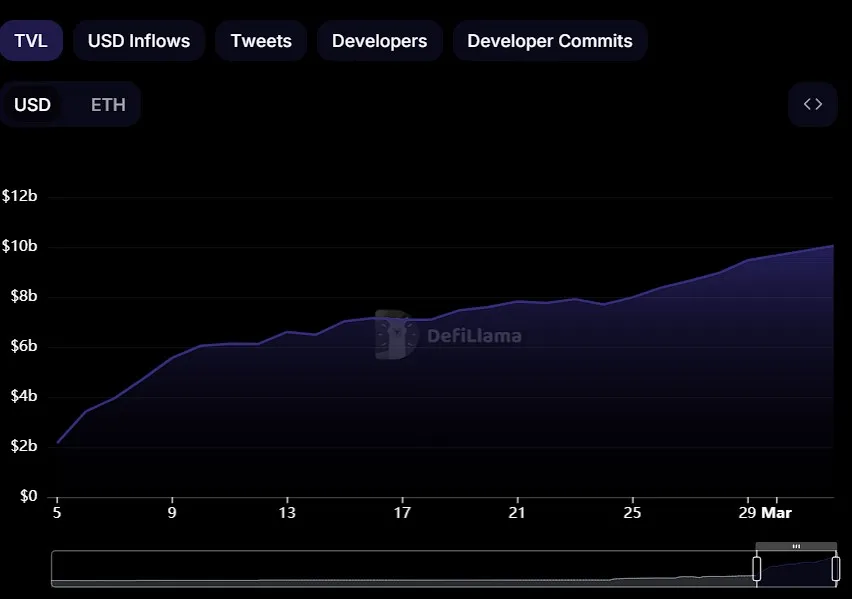Click inside the overview timeline minimap

pyautogui.click(x=403, y=569)
